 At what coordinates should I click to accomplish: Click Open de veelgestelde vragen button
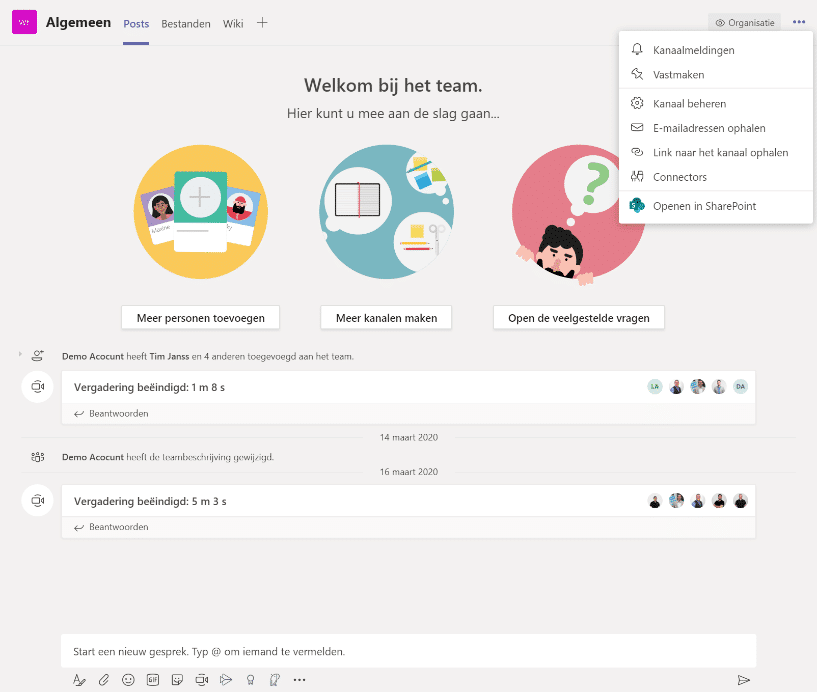click(579, 318)
